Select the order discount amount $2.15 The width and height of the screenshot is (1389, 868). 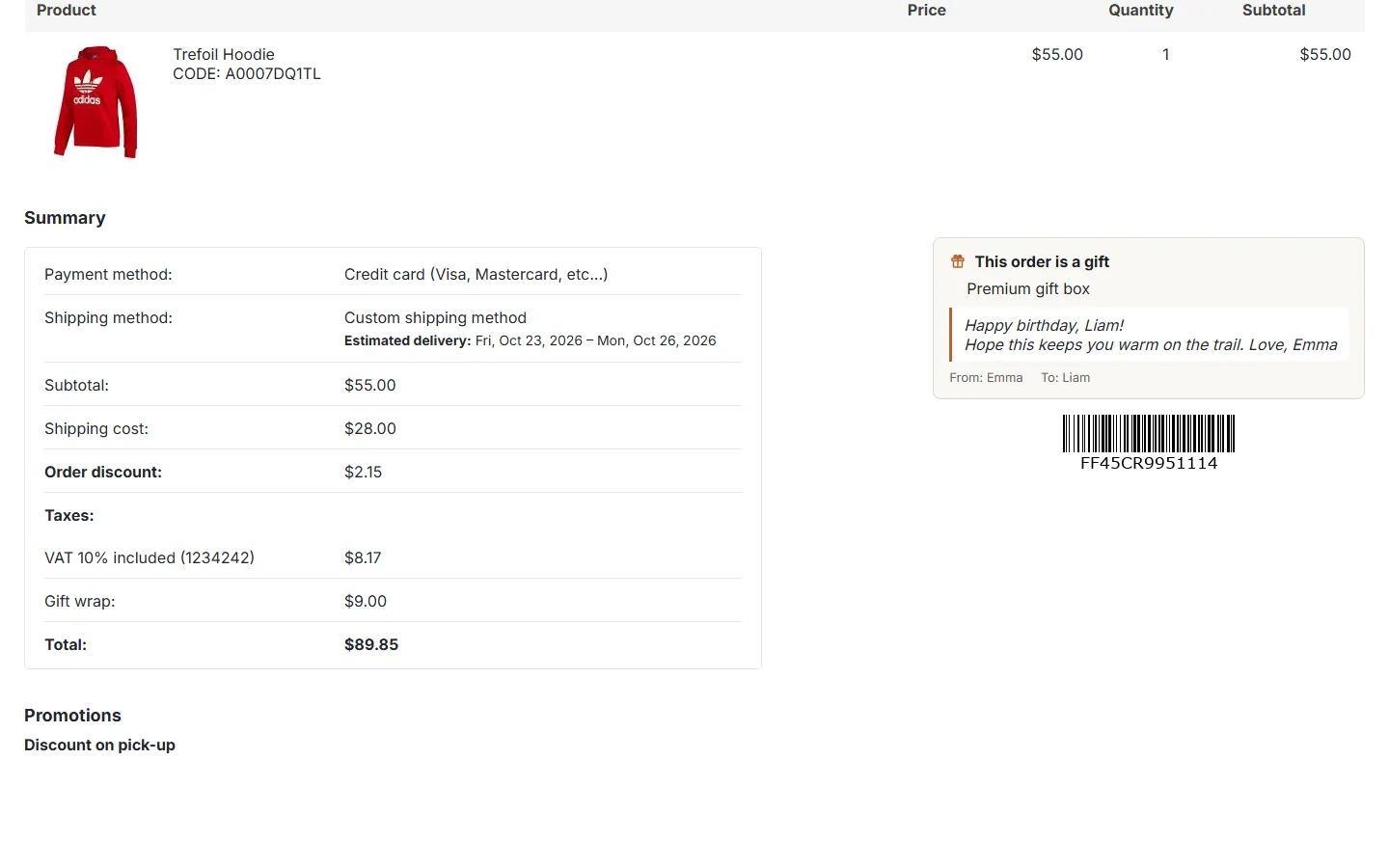point(363,472)
